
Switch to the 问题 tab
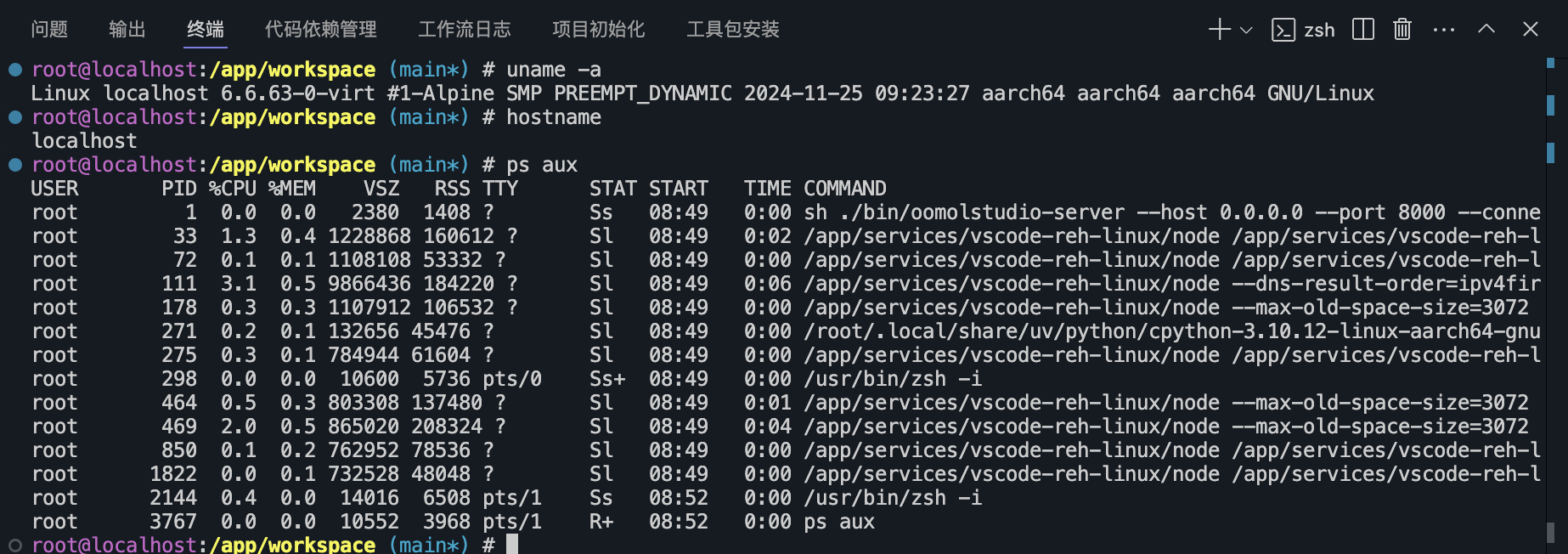click(x=49, y=30)
